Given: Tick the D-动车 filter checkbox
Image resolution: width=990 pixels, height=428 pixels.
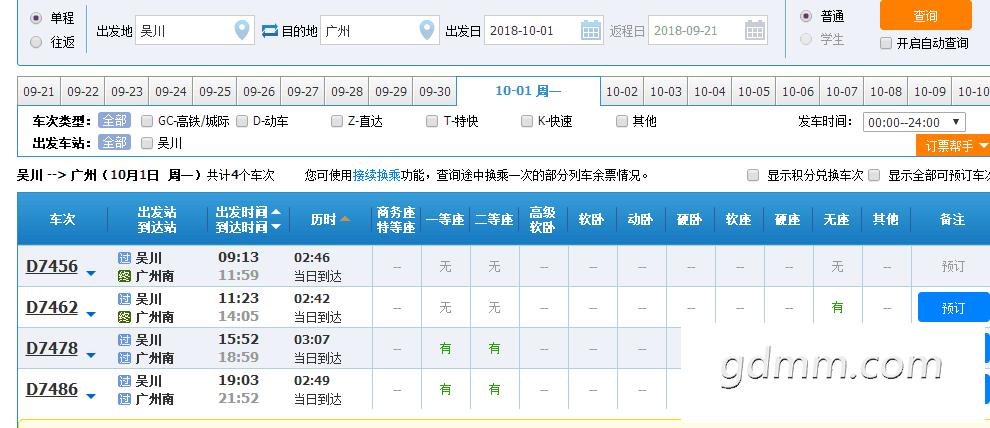Looking at the screenshot, I should pos(241,121).
